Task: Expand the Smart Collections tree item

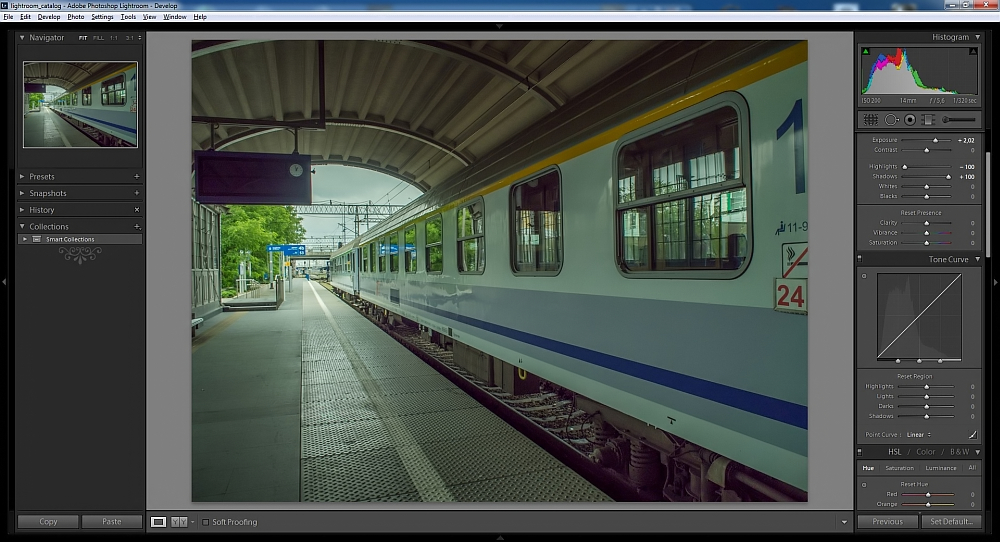Action: tap(24, 239)
